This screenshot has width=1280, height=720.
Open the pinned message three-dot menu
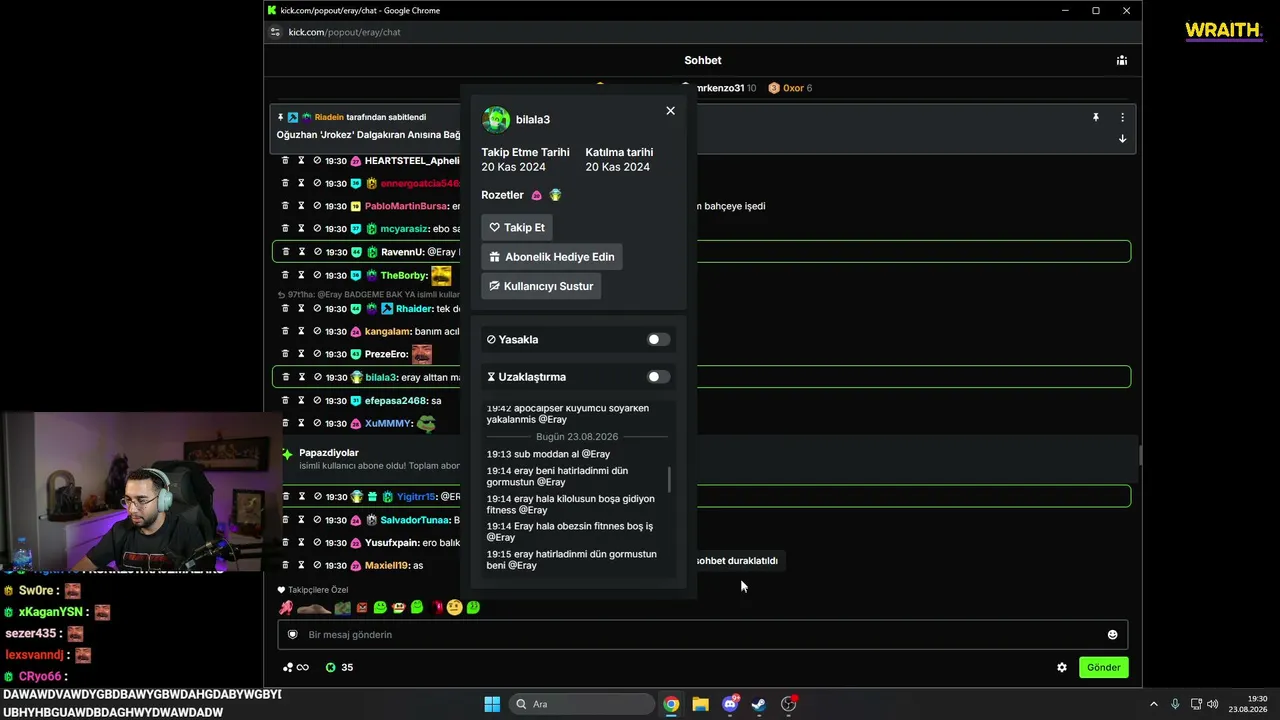point(1122,117)
